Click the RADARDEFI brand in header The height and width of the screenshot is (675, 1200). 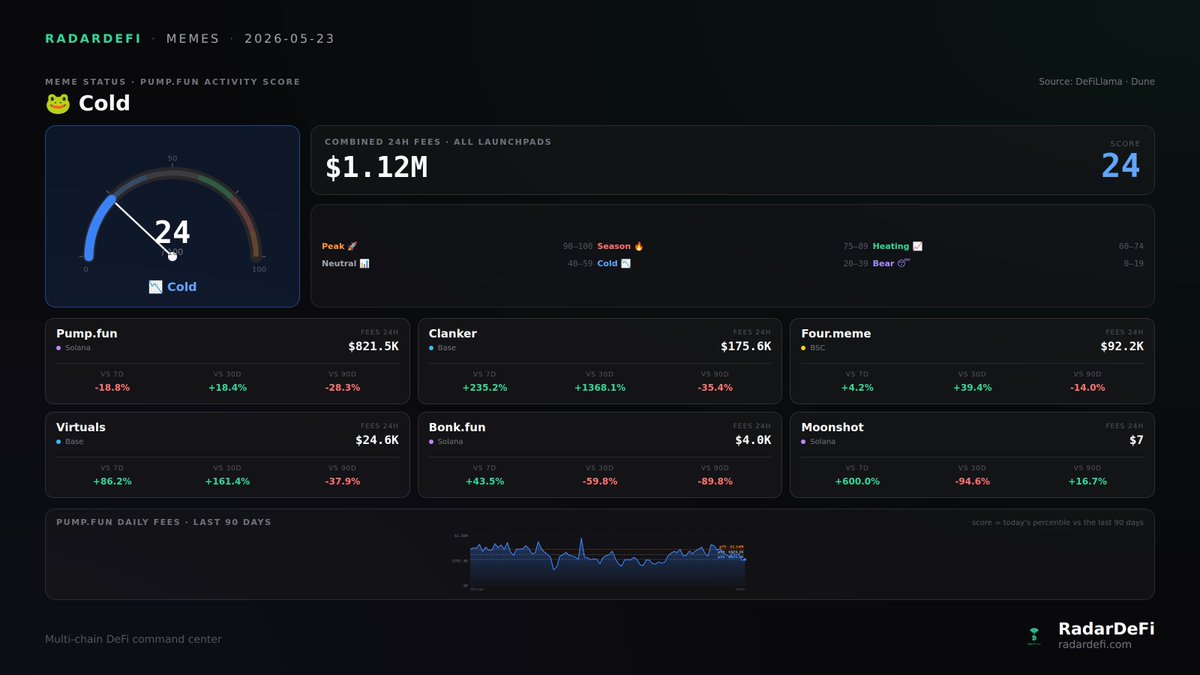[93, 39]
